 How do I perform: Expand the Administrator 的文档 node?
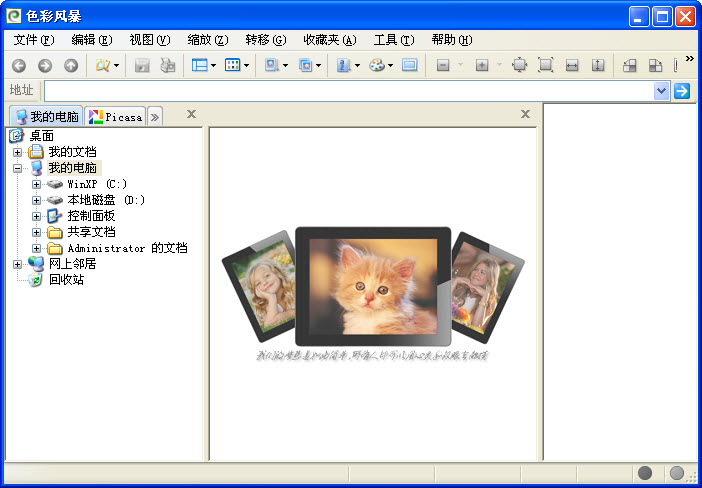click(x=36, y=248)
